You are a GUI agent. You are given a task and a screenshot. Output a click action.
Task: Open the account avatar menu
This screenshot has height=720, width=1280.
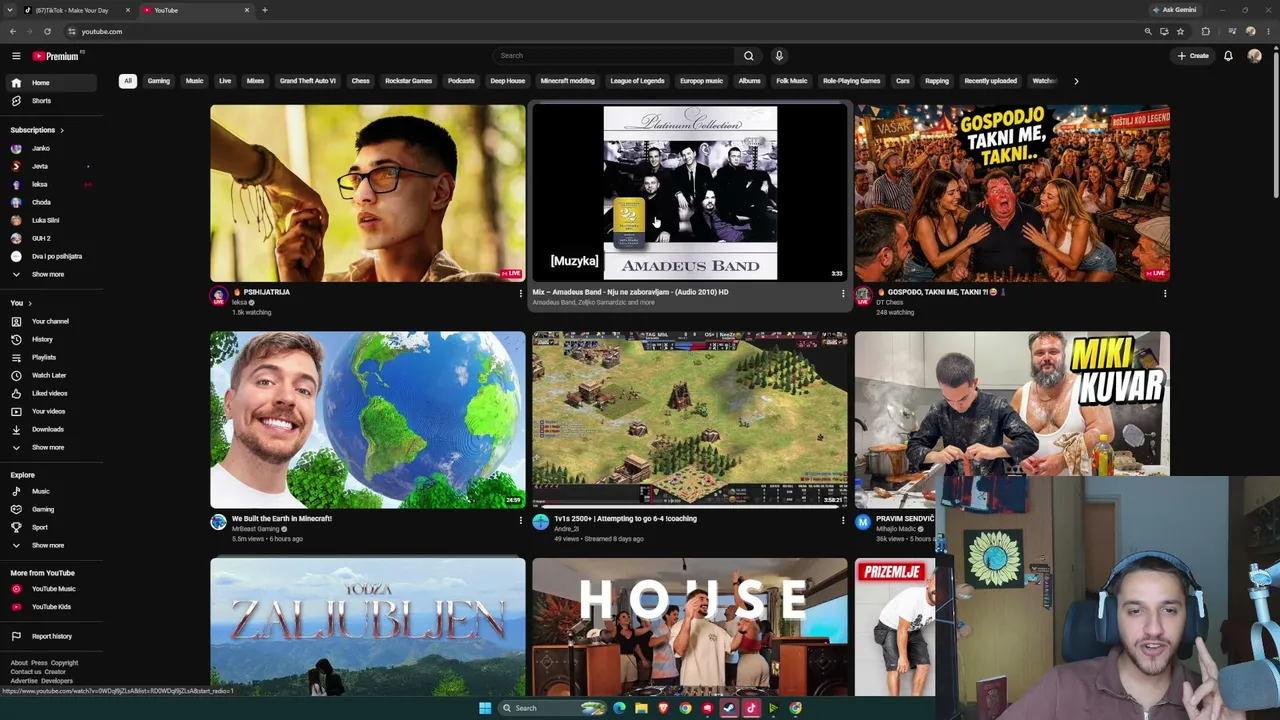[1254, 56]
